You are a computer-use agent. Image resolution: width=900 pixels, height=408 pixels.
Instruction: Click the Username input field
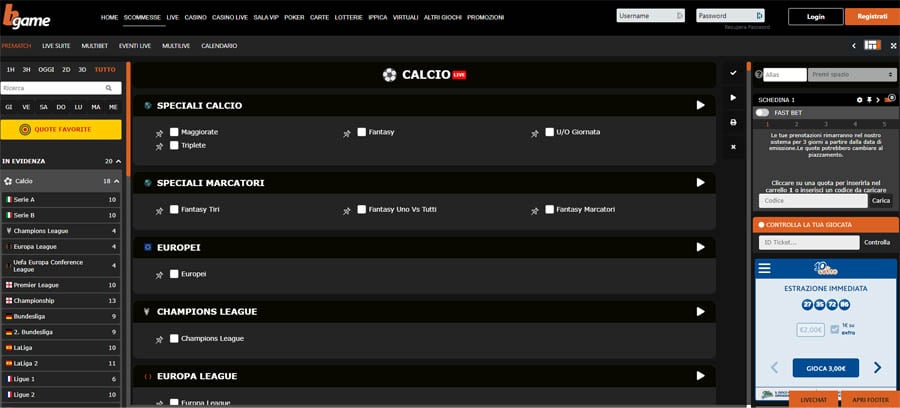click(x=651, y=15)
